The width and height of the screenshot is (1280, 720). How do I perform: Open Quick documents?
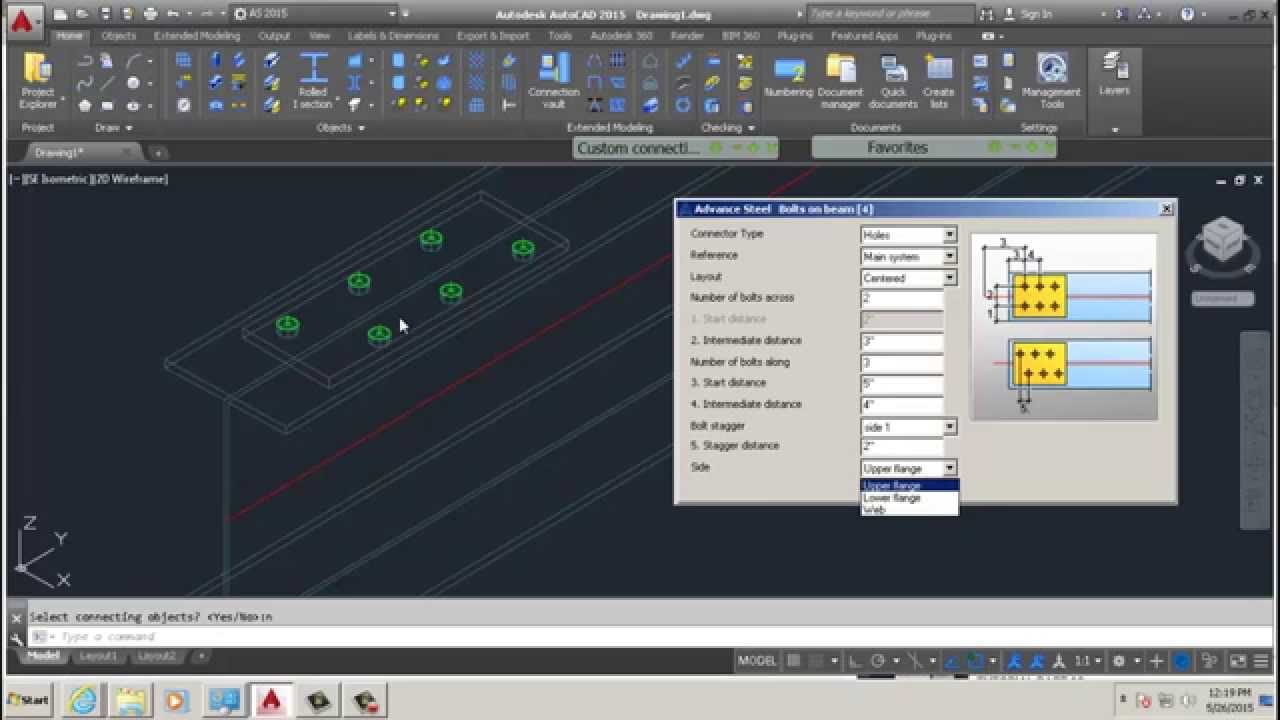click(893, 80)
